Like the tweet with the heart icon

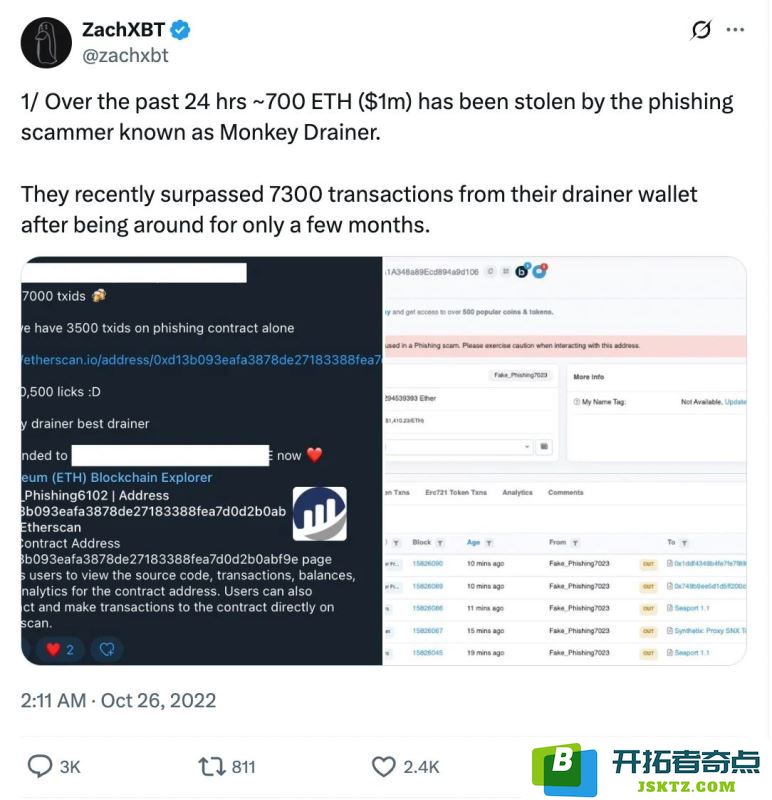pos(383,766)
